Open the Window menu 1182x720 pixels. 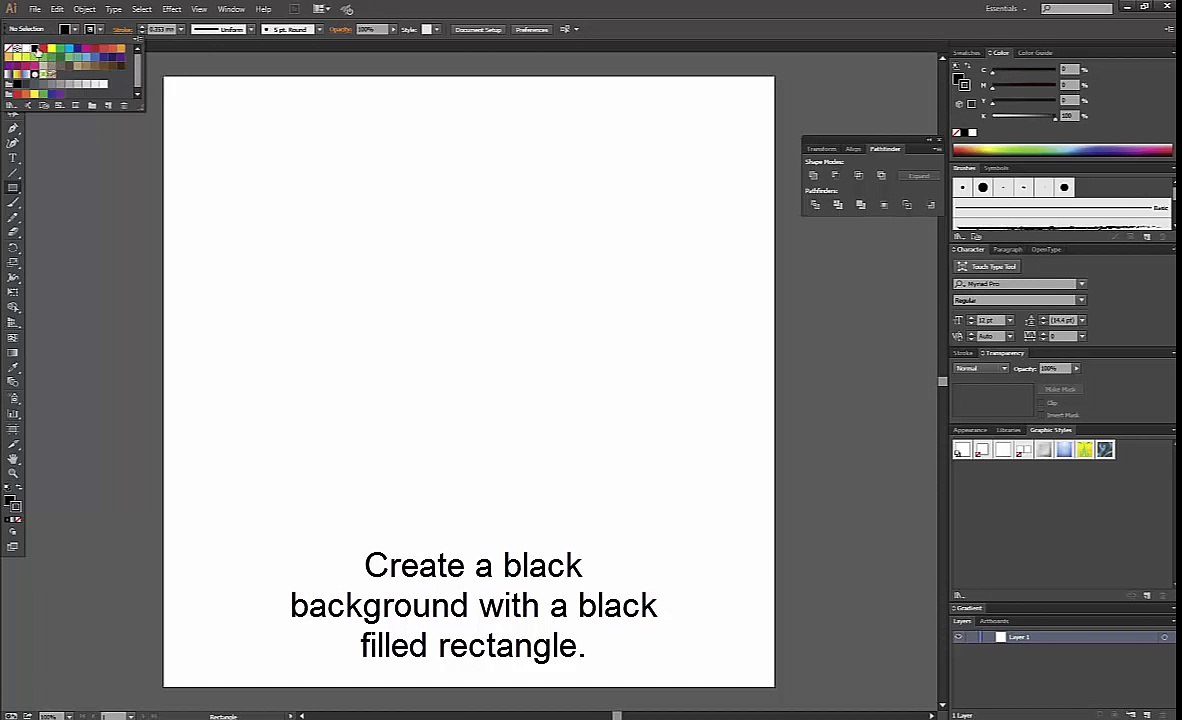coord(231,9)
